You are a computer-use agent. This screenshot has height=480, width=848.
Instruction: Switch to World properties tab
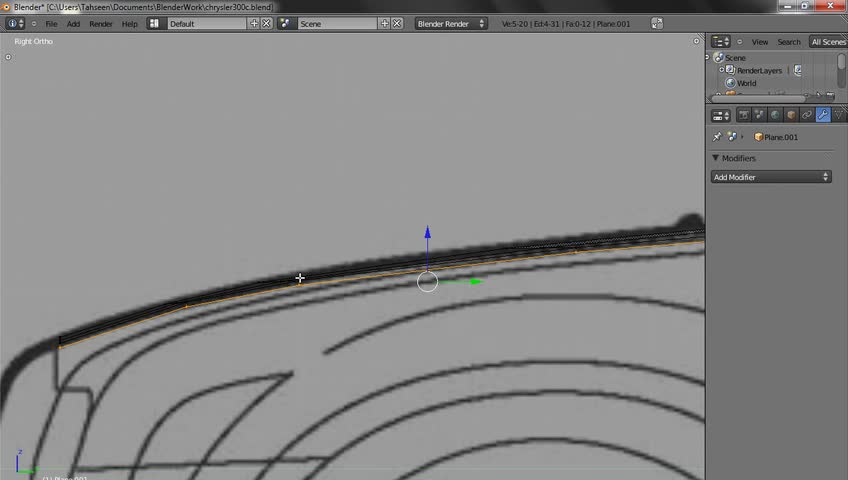775,115
